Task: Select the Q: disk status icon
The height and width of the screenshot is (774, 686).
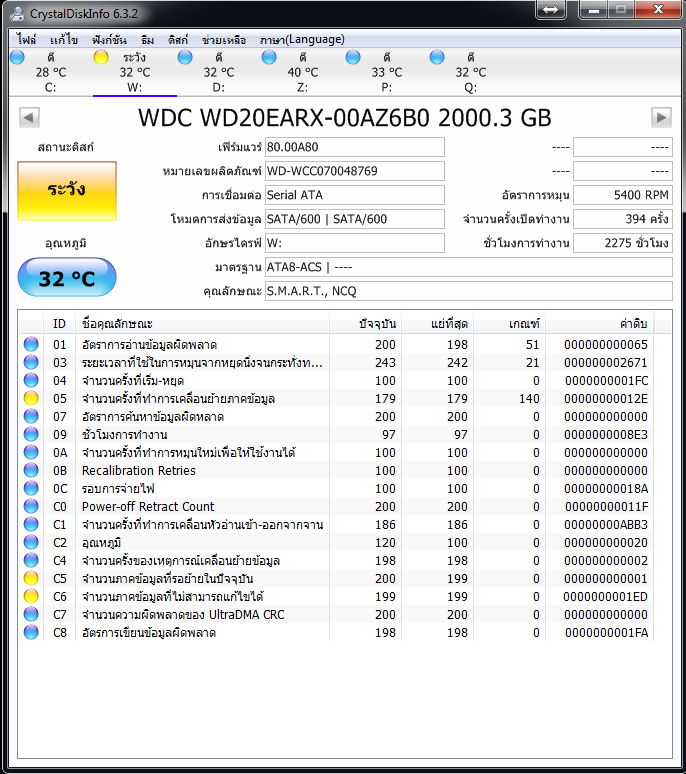Action: (437, 57)
